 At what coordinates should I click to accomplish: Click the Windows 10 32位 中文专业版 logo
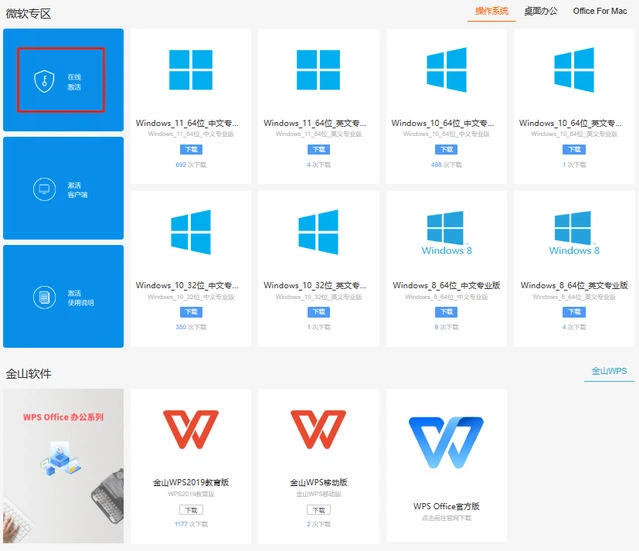[x=191, y=232]
